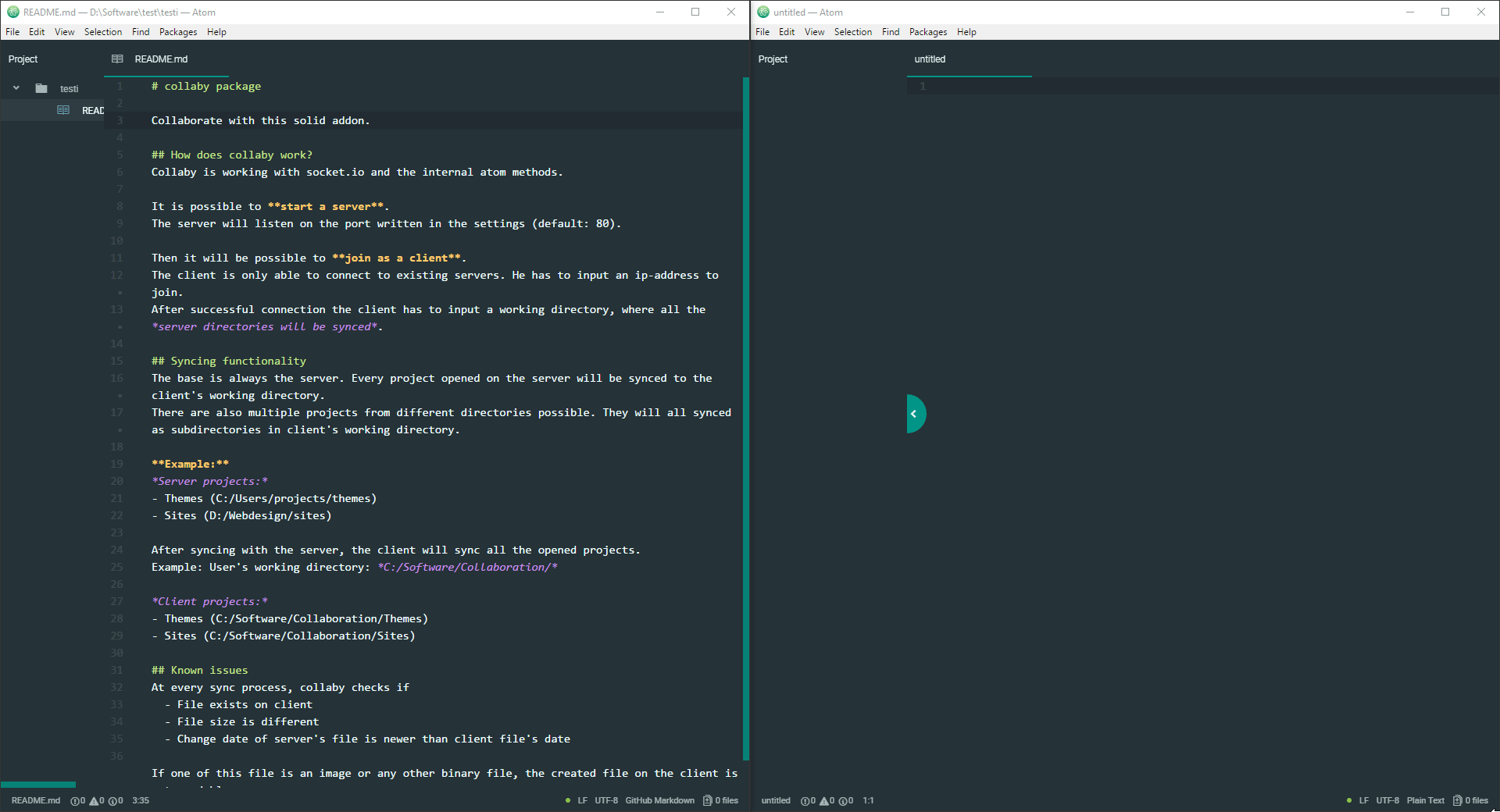Open Packages menu in left Atom window
This screenshot has width=1500, height=812.
(178, 32)
